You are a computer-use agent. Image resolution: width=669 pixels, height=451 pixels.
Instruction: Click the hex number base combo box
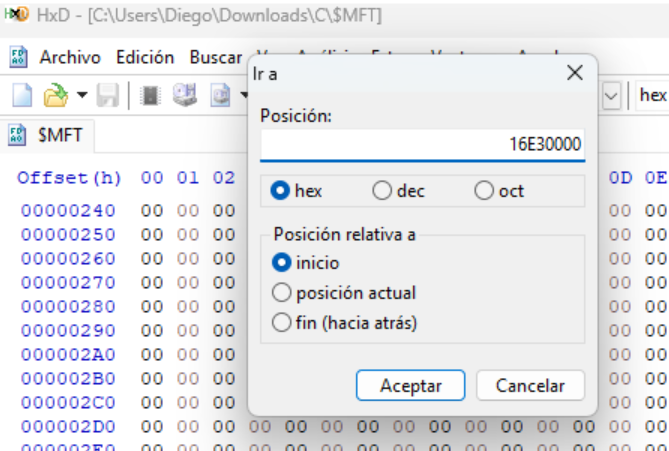click(652, 96)
